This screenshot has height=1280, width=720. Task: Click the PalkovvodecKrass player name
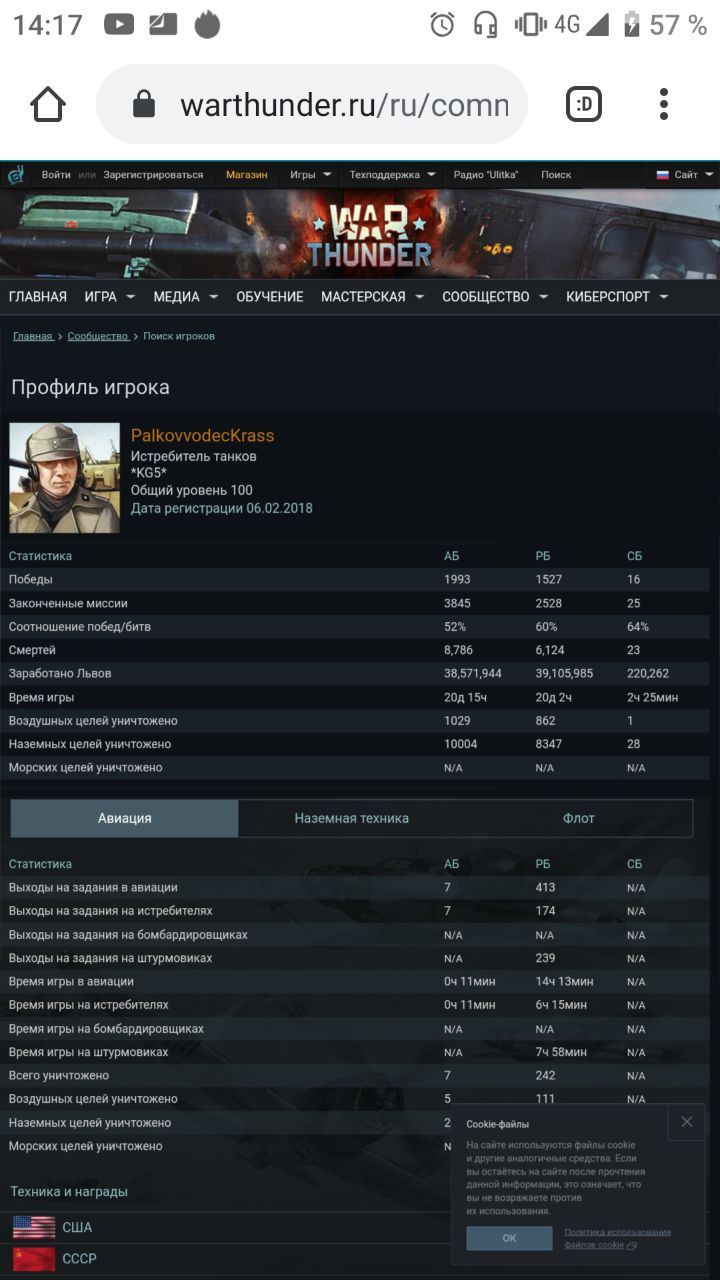(x=202, y=436)
